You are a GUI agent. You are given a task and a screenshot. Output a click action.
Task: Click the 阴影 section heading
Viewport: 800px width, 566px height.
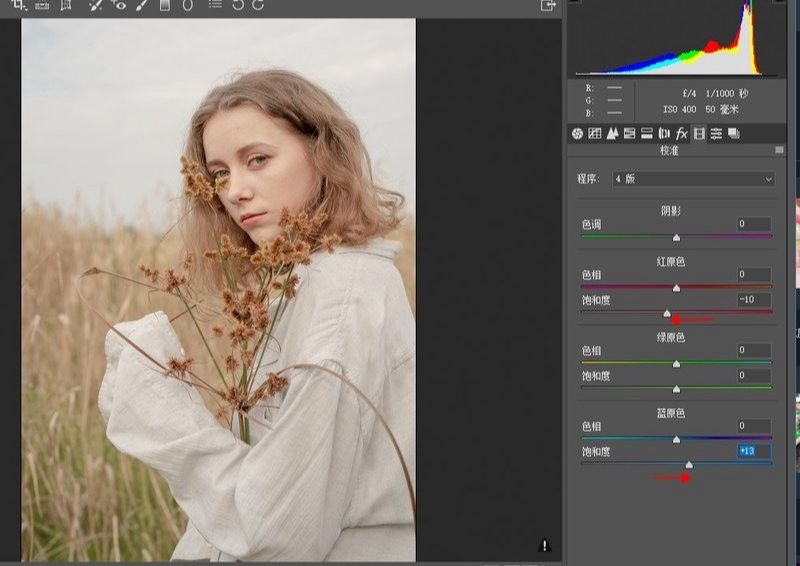coord(671,211)
